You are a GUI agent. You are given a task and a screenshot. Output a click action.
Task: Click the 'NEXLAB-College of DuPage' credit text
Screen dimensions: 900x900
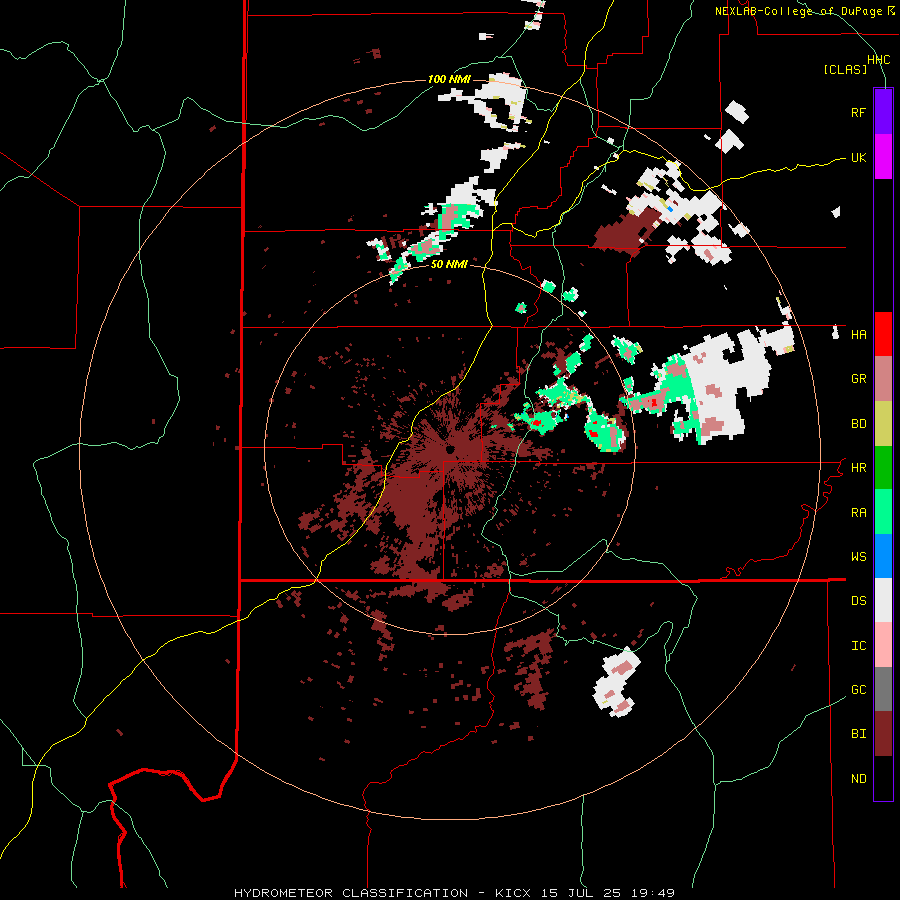coord(798,11)
